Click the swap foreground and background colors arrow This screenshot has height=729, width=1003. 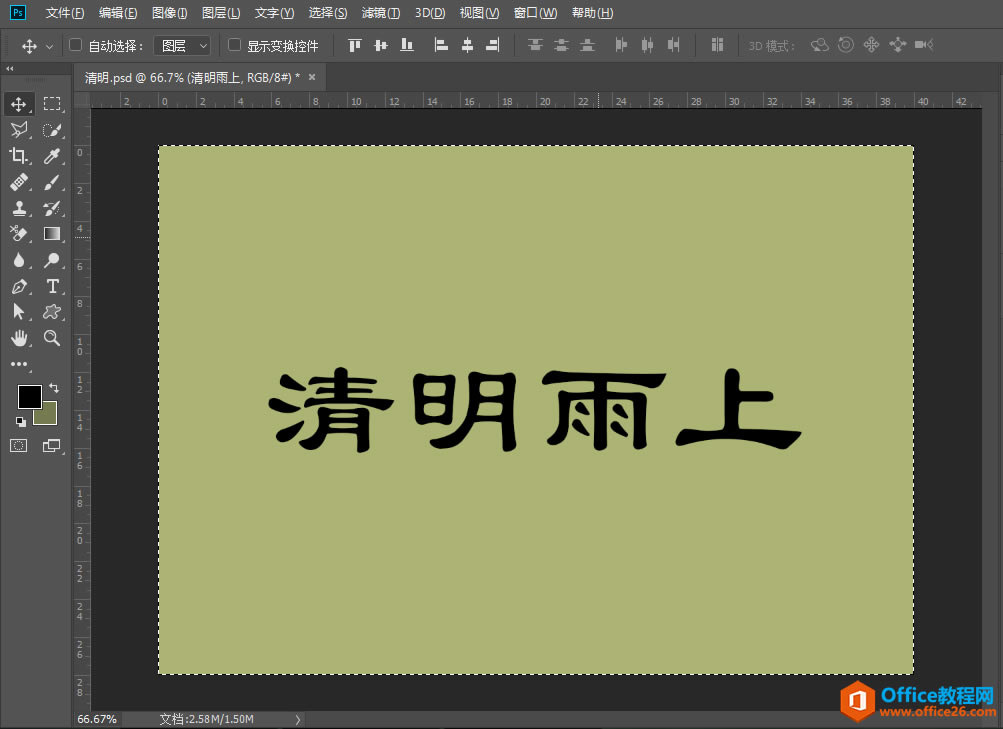tap(54, 388)
